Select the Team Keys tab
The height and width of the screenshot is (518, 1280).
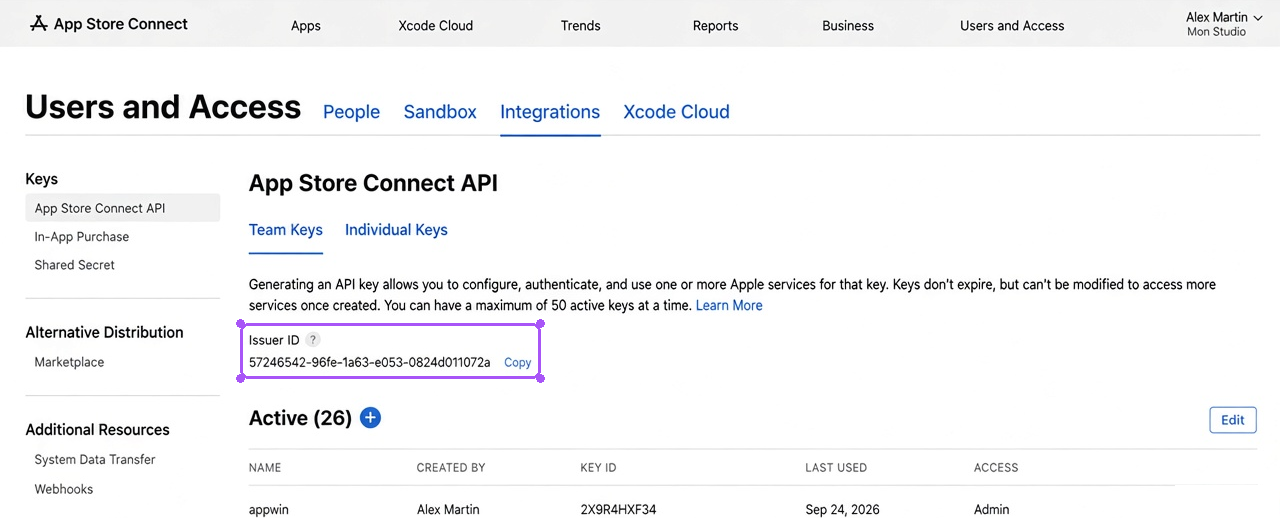[286, 230]
